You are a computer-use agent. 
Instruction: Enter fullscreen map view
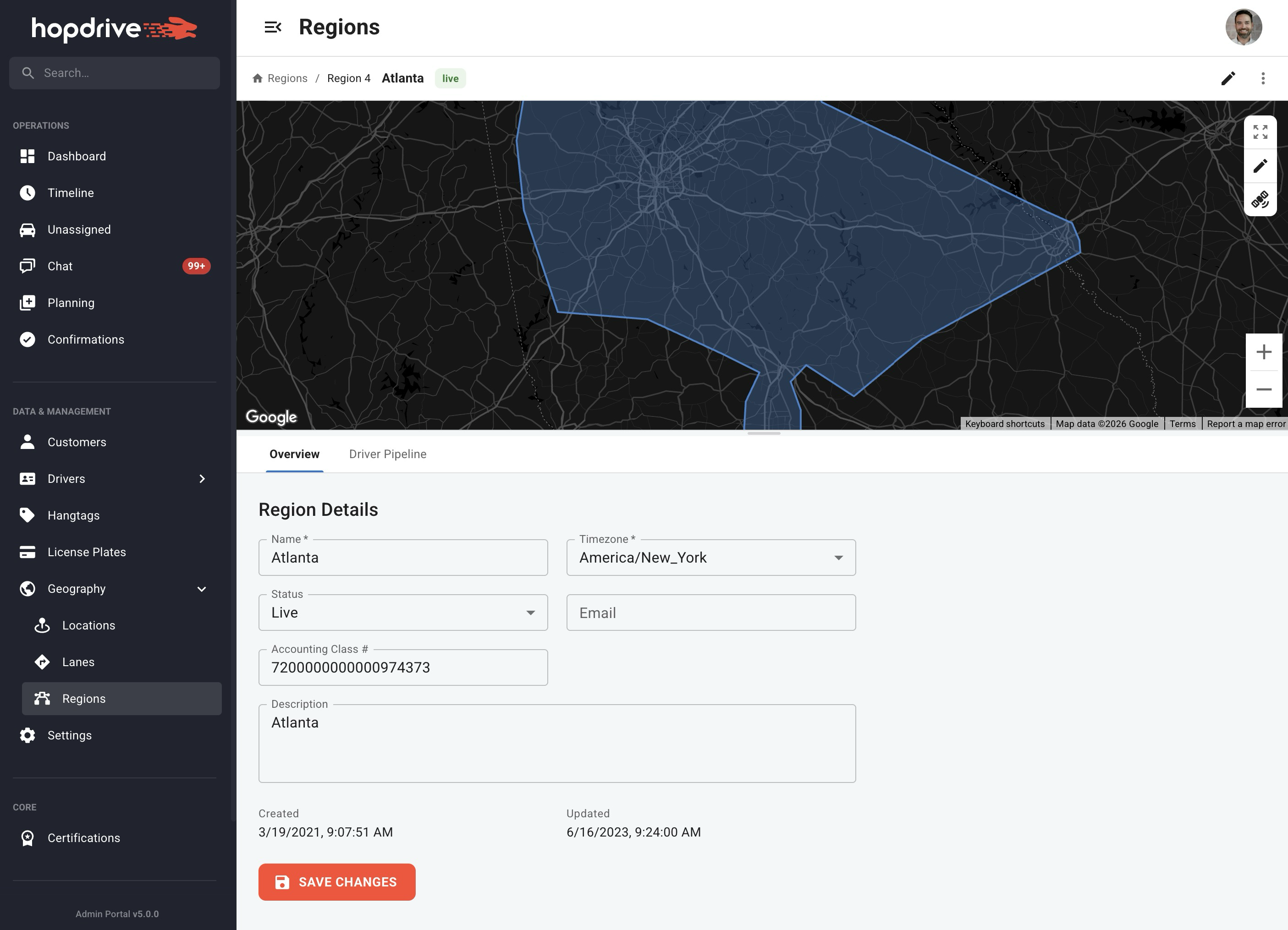tap(1260, 132)
